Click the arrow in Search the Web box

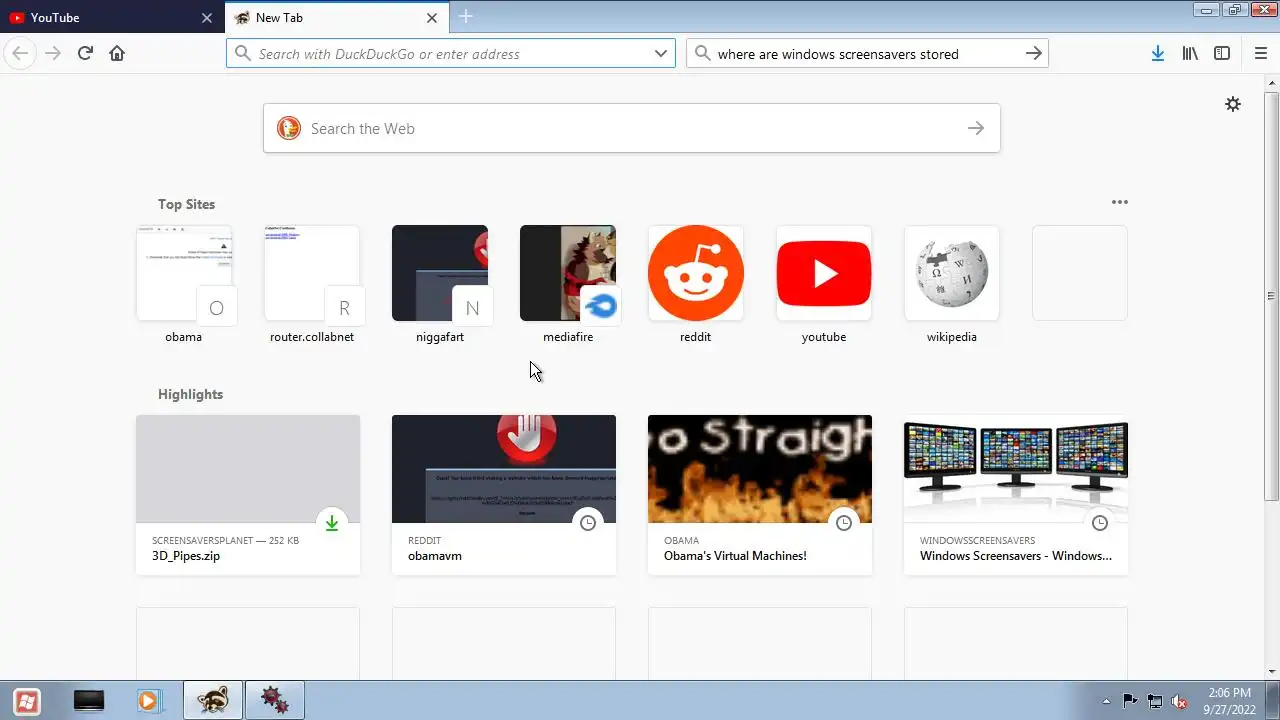click(x=976, y=128)
